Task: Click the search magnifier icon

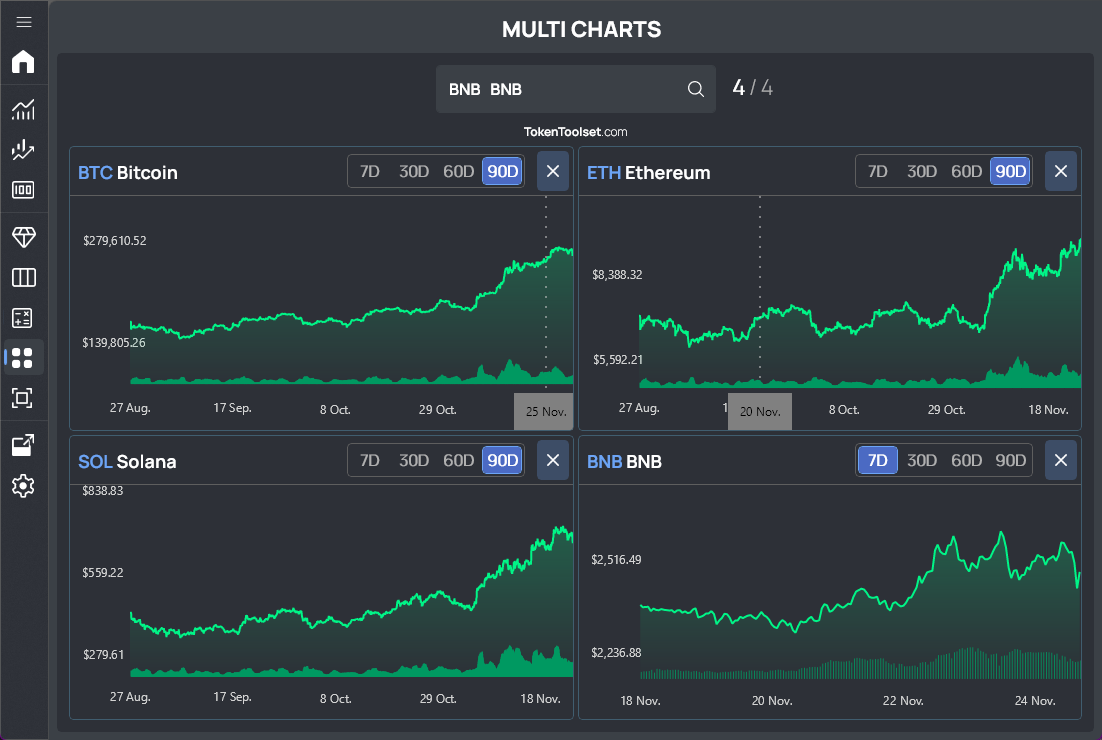Action: point(696,89)
